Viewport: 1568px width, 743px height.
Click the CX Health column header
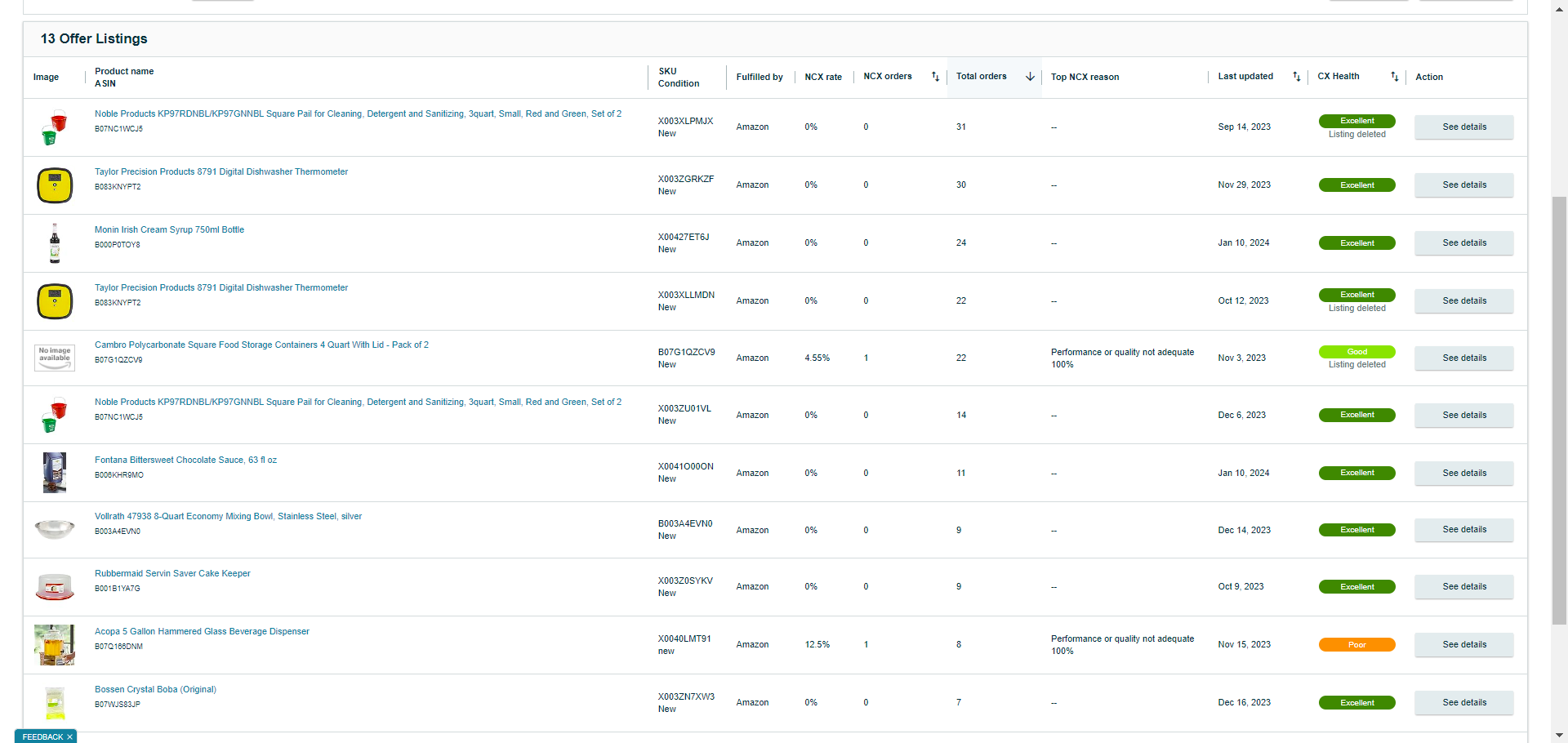coord(1339,77)
